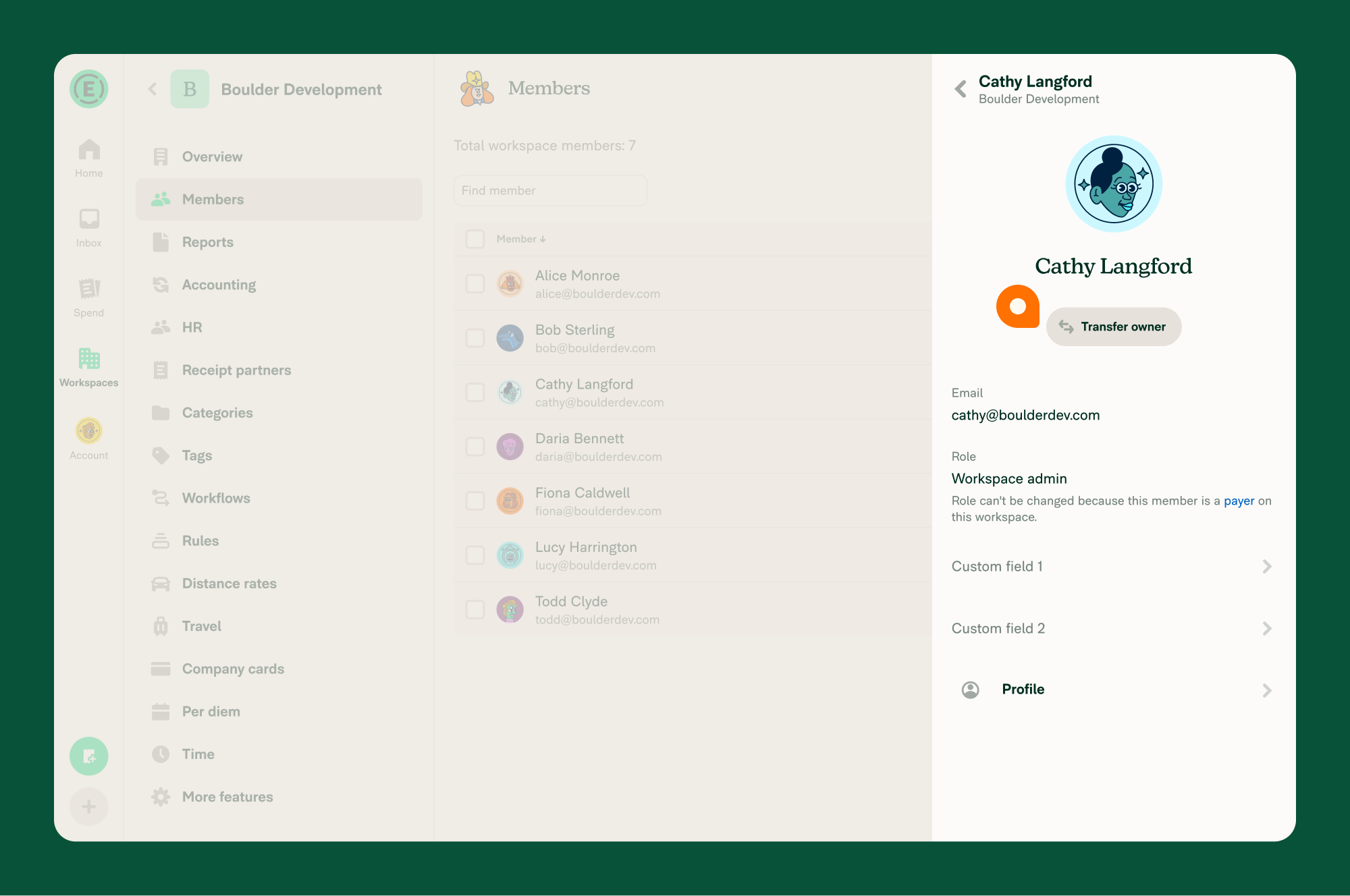Click the plus icon at bottom left
1350x896 pixels.
coord(88,807)
